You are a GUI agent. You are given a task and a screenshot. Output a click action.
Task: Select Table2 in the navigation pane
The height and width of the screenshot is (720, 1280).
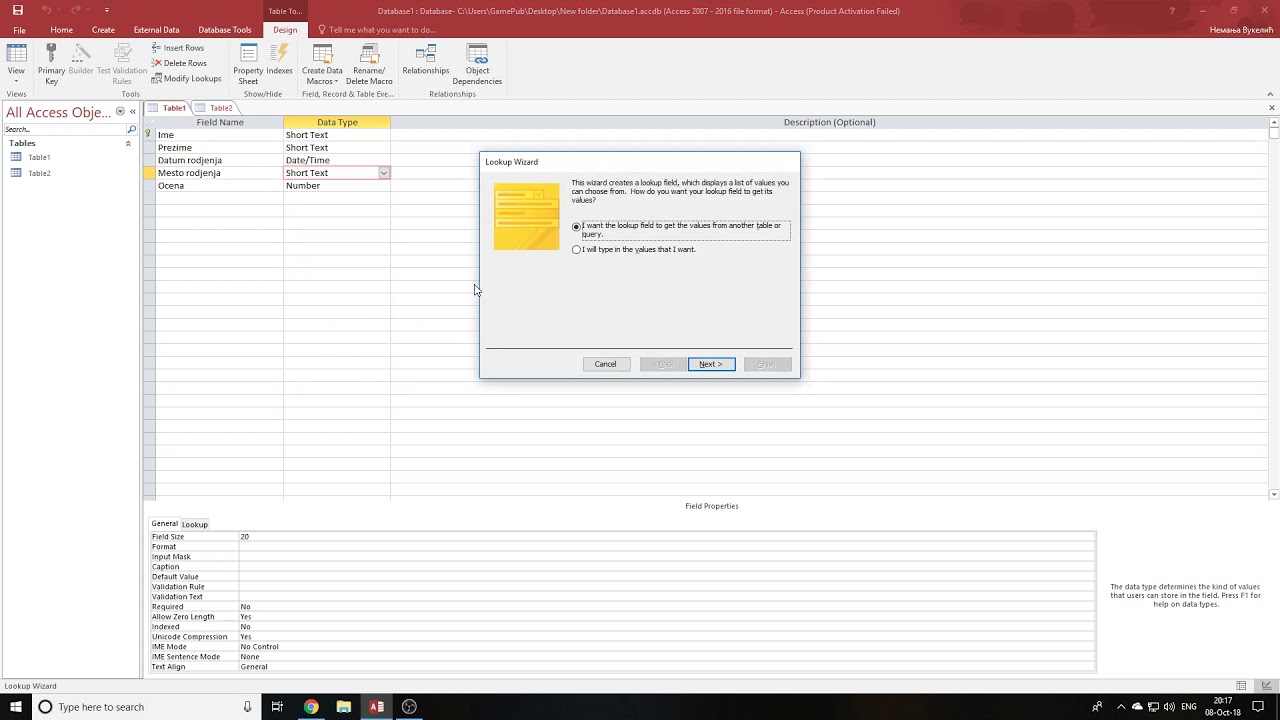pyautogui.click(x=39, y=173)
